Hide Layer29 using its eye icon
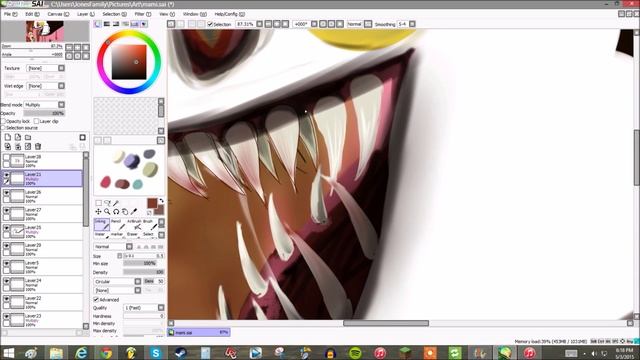The height and width of the screenshot is (360, 640). [6, 246]
